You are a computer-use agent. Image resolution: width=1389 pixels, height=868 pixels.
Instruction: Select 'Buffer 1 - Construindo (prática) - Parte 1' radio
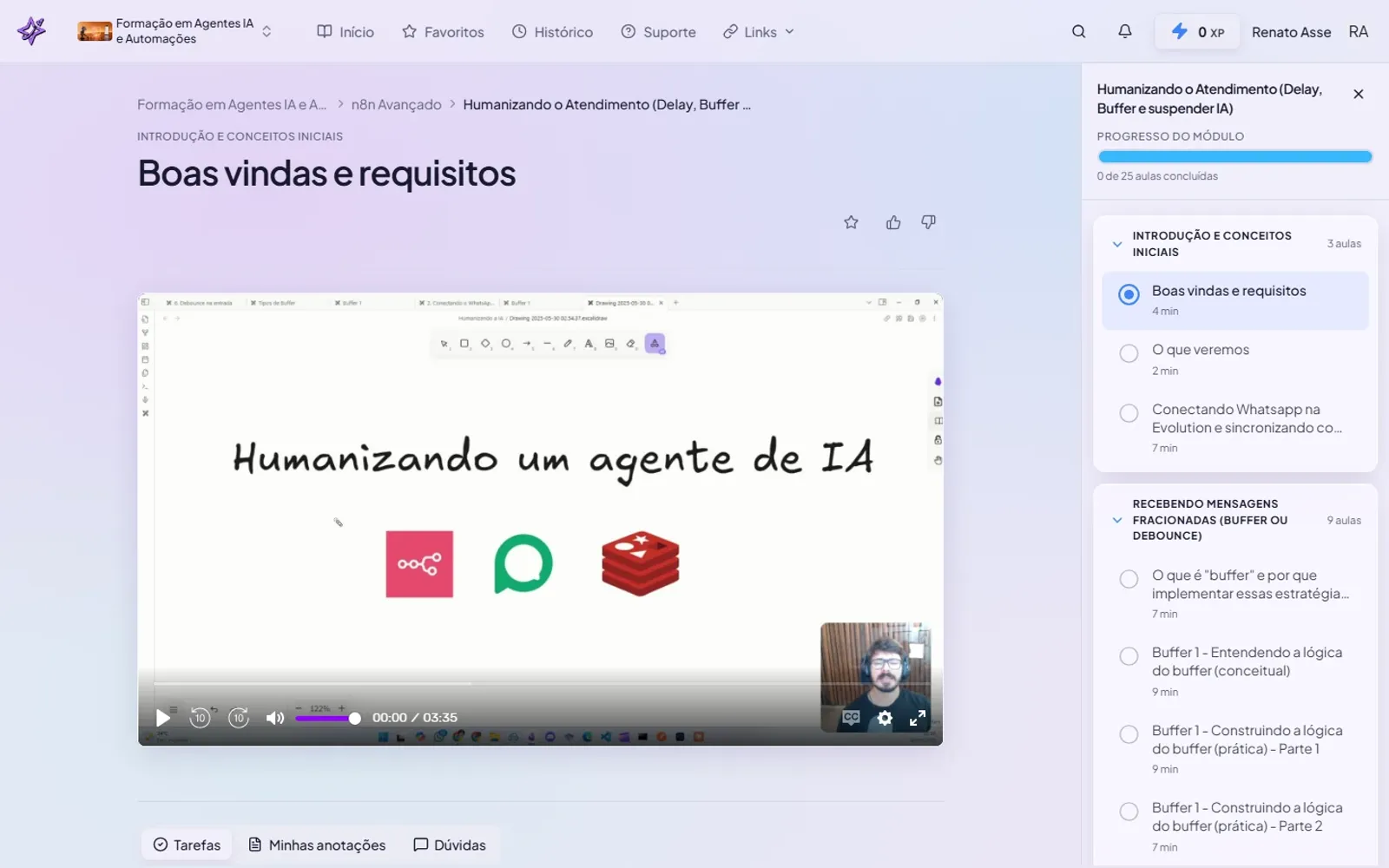[x=1129, y=734]
